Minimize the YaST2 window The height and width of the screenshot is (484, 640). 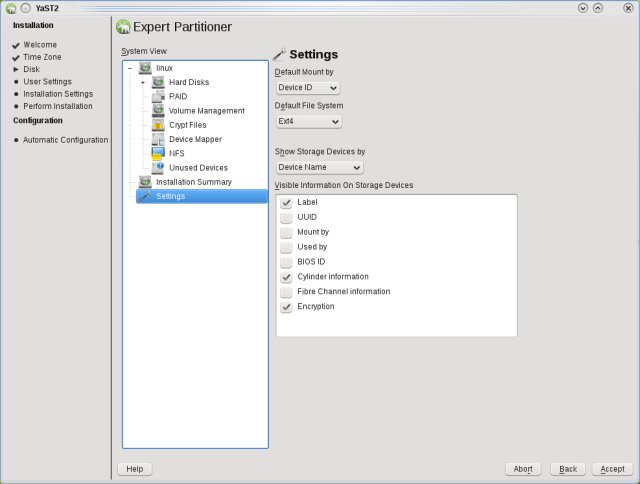(x=583, y=8)
